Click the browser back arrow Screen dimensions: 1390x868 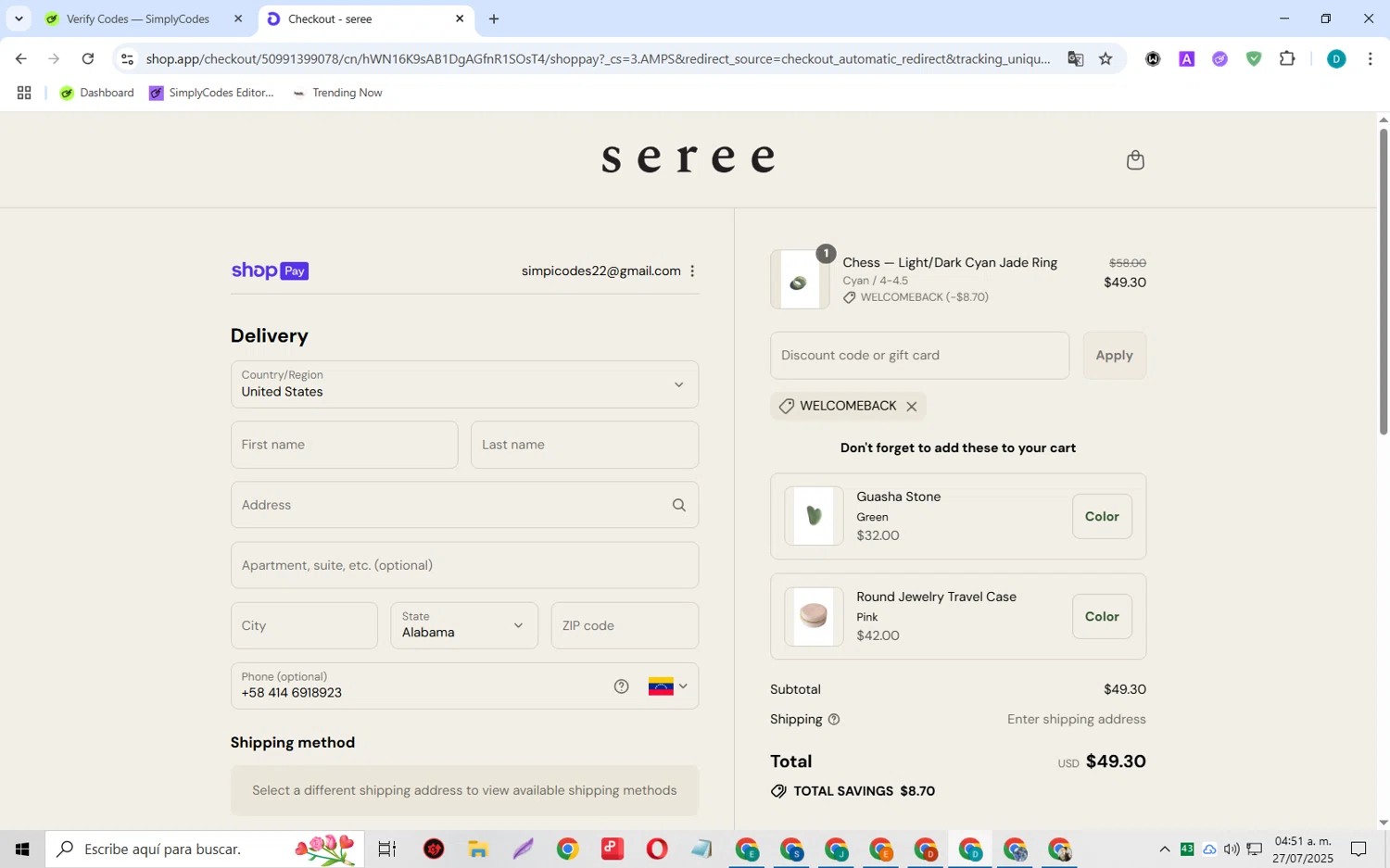20,58
